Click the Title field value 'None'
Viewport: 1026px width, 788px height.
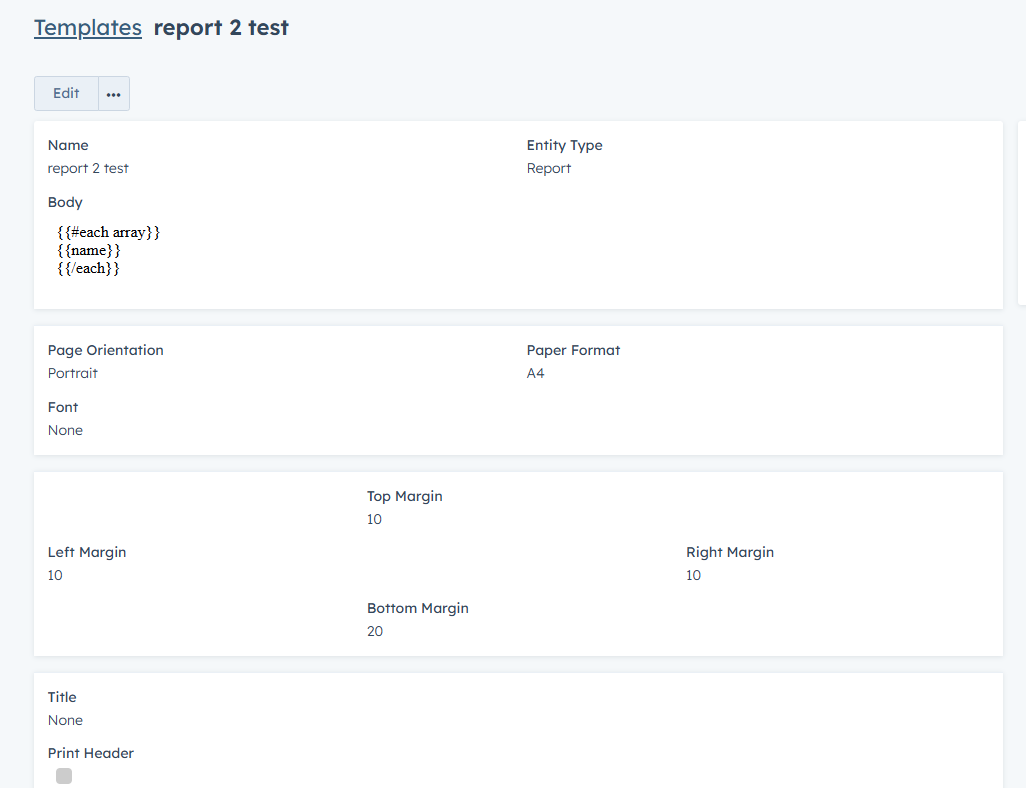[65, 720]
